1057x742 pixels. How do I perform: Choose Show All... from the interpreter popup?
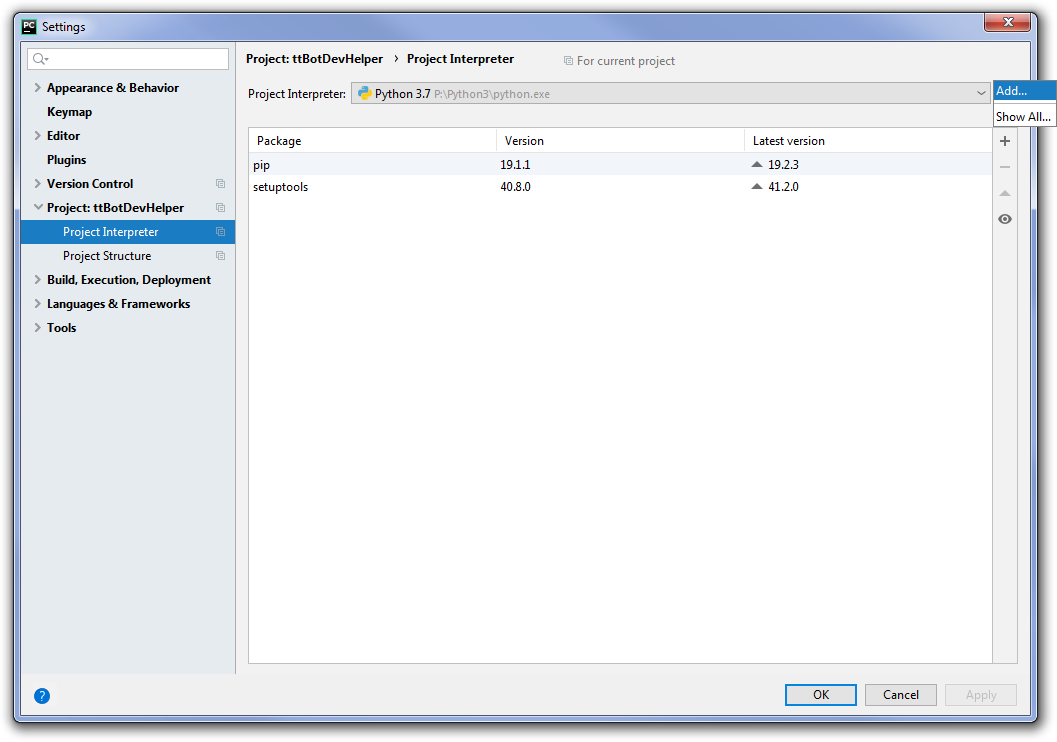click(x=1024, y=117)
